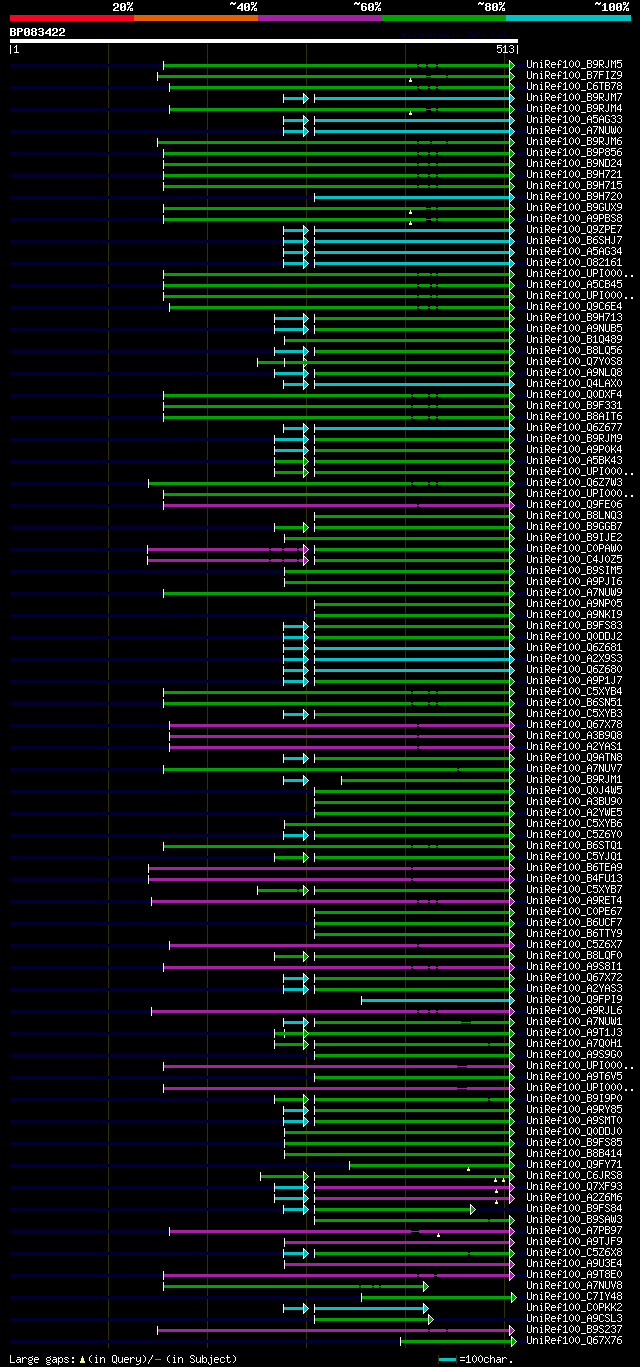The width and height of the screenshot is (640, 1367).
Task: Click the UniRef100_A9PBS8 label
Action: point(575,218)
